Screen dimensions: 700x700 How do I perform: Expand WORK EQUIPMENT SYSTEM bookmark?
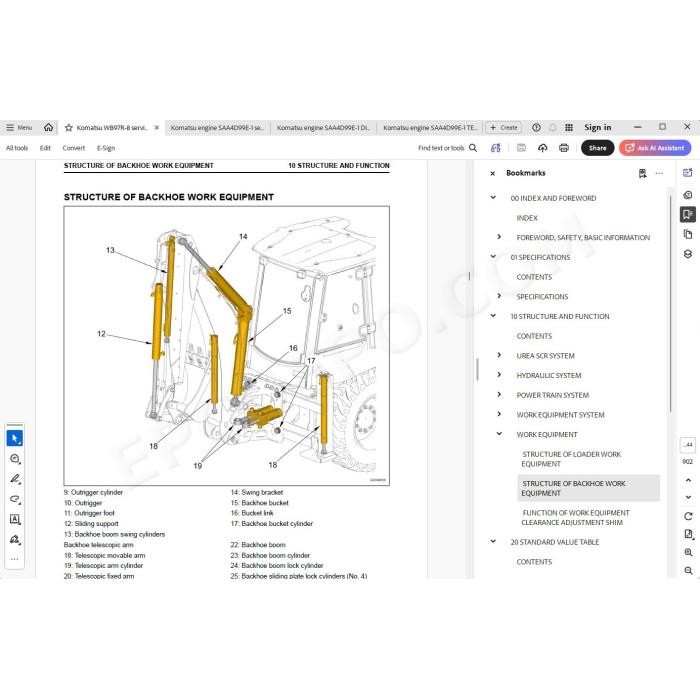[x=499, y=414]
